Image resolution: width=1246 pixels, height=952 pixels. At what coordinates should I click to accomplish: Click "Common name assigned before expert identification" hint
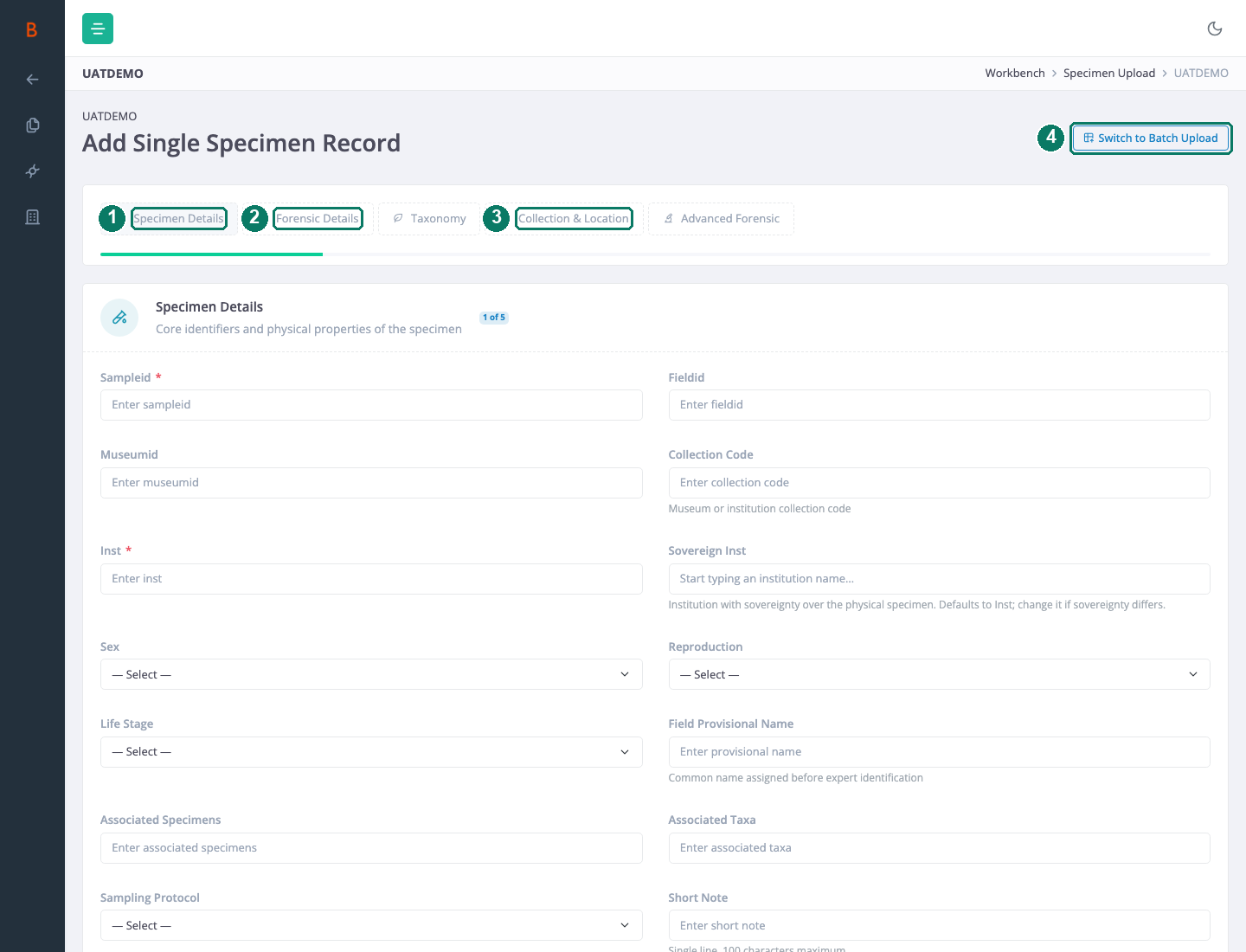click(x=796, y=778)
